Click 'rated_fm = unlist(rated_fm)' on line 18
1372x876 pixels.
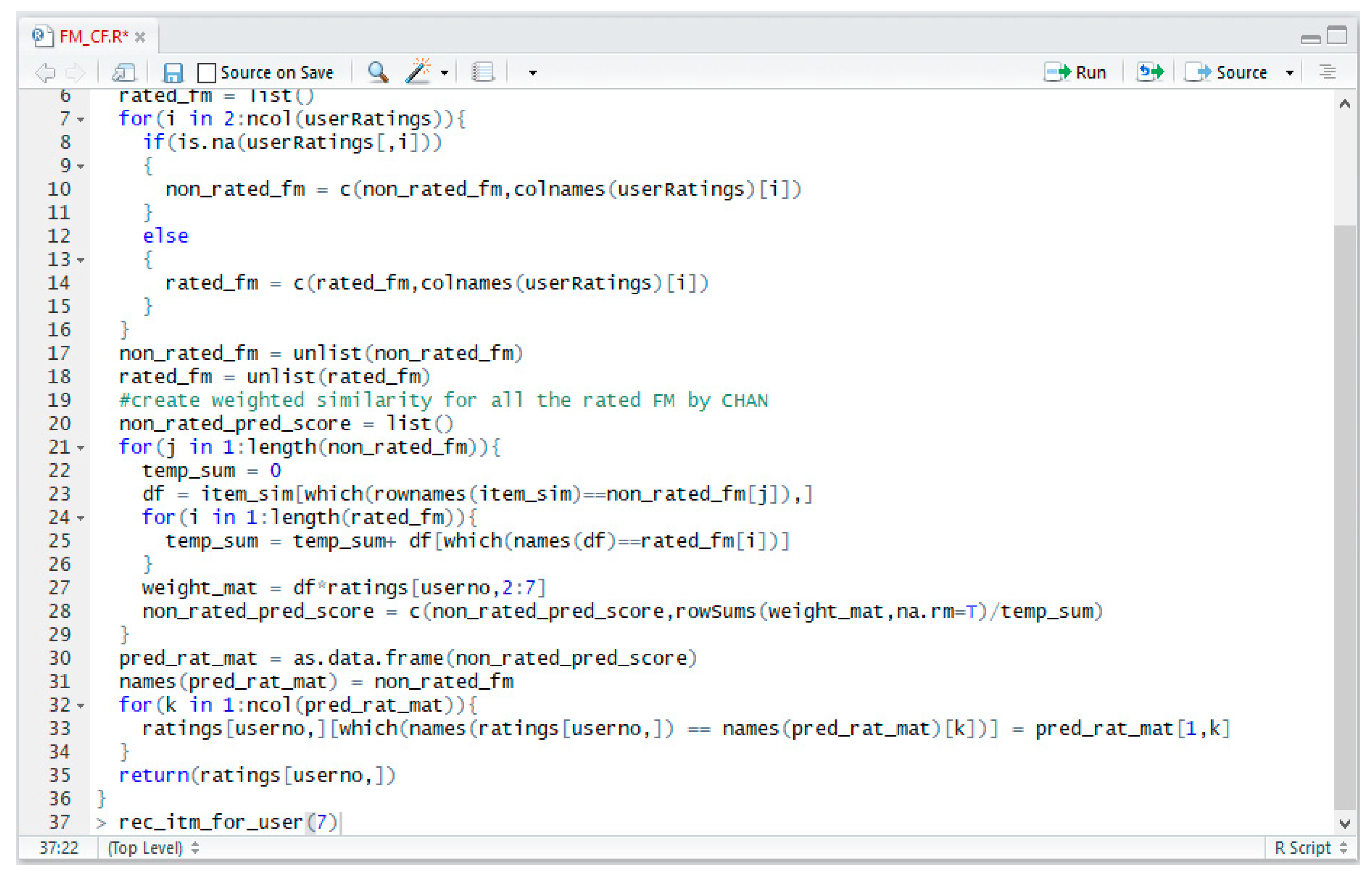pyautogui.click(x=274, y=378)
